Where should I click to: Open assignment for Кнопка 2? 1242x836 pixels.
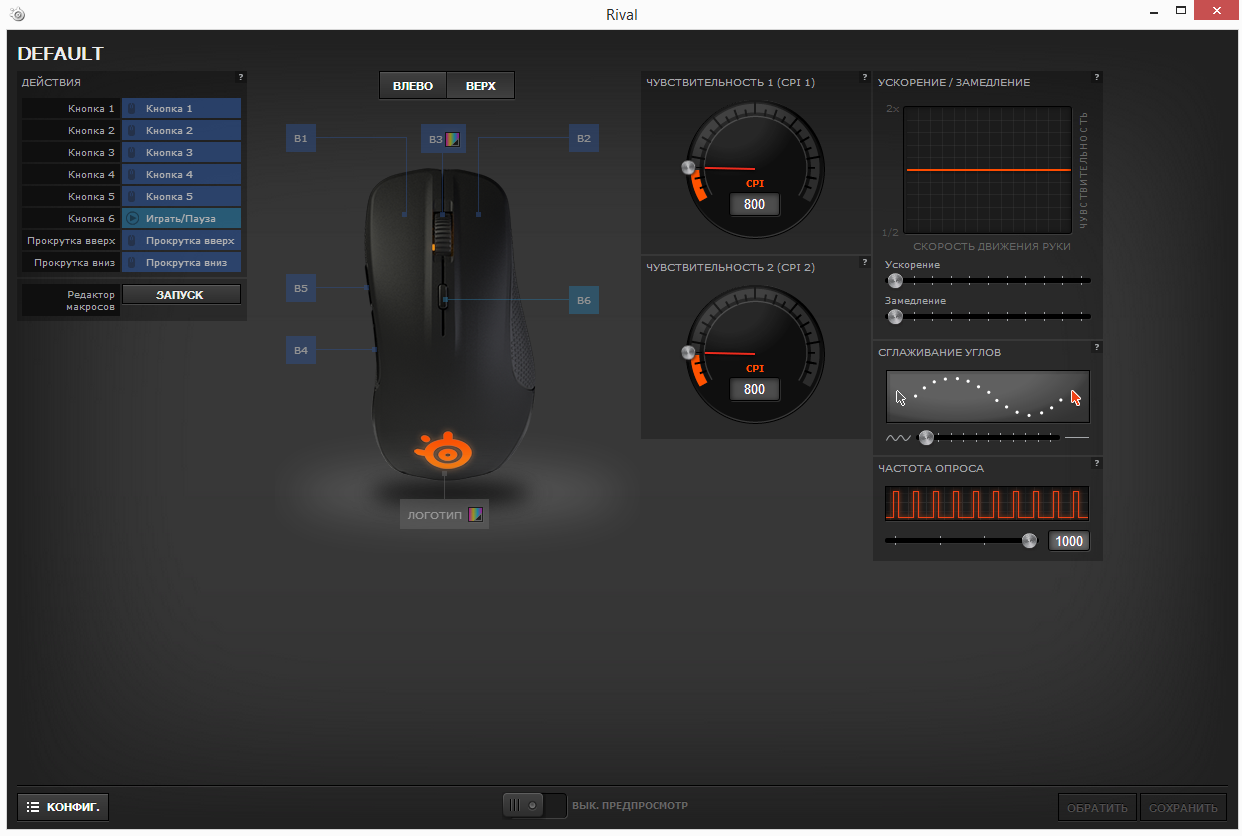coord(182,130)
